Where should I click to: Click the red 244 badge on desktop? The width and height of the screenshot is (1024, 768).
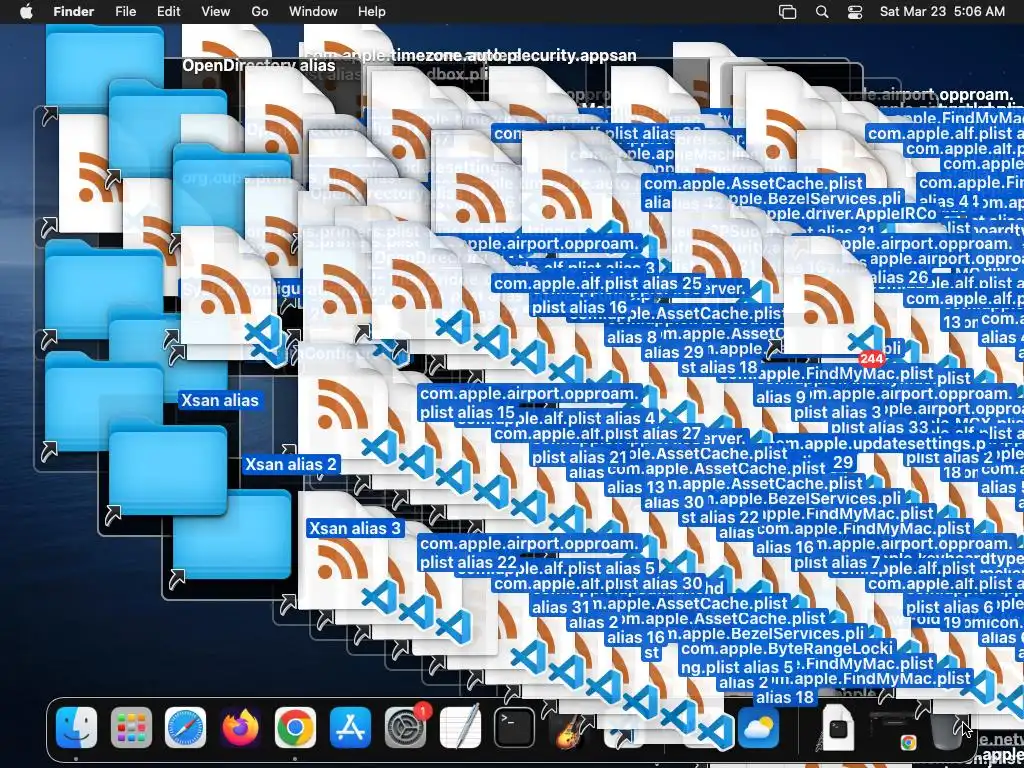point(871,359)
